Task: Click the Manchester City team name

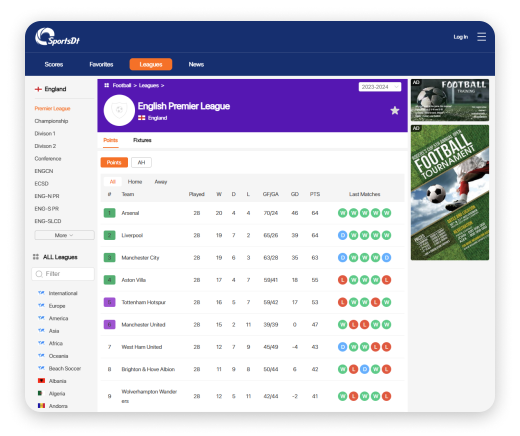Action: (x=140, y=258)
